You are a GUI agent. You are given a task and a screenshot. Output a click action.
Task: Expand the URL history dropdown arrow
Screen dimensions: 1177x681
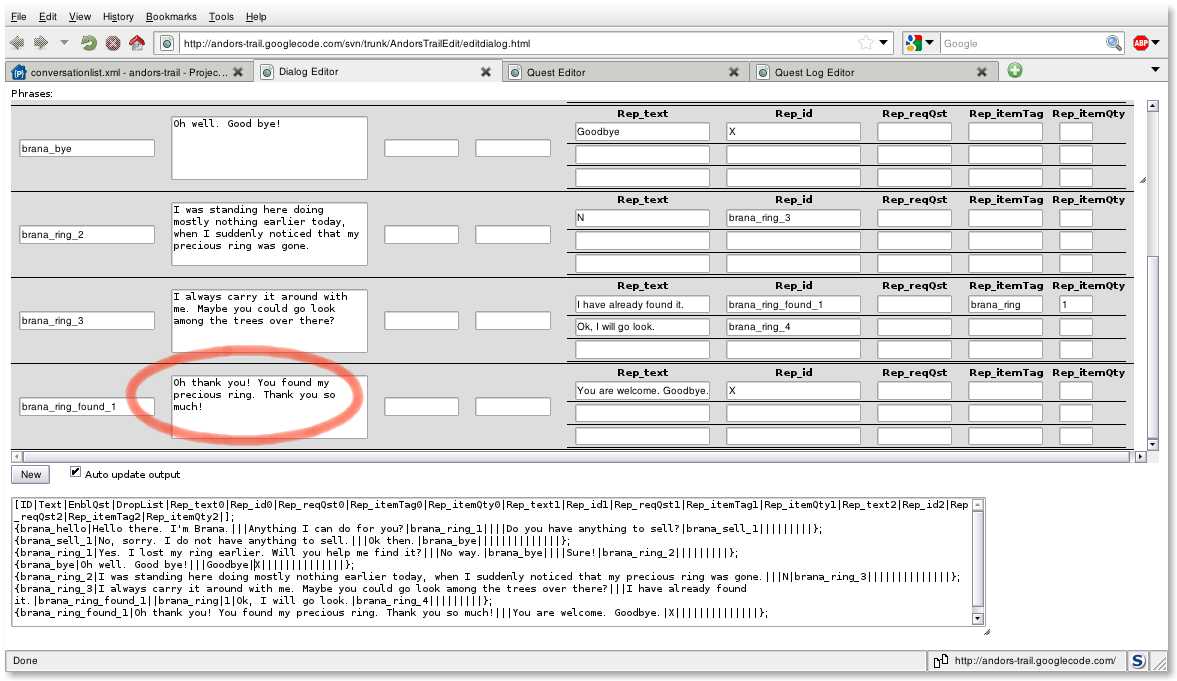coord(884,43)
